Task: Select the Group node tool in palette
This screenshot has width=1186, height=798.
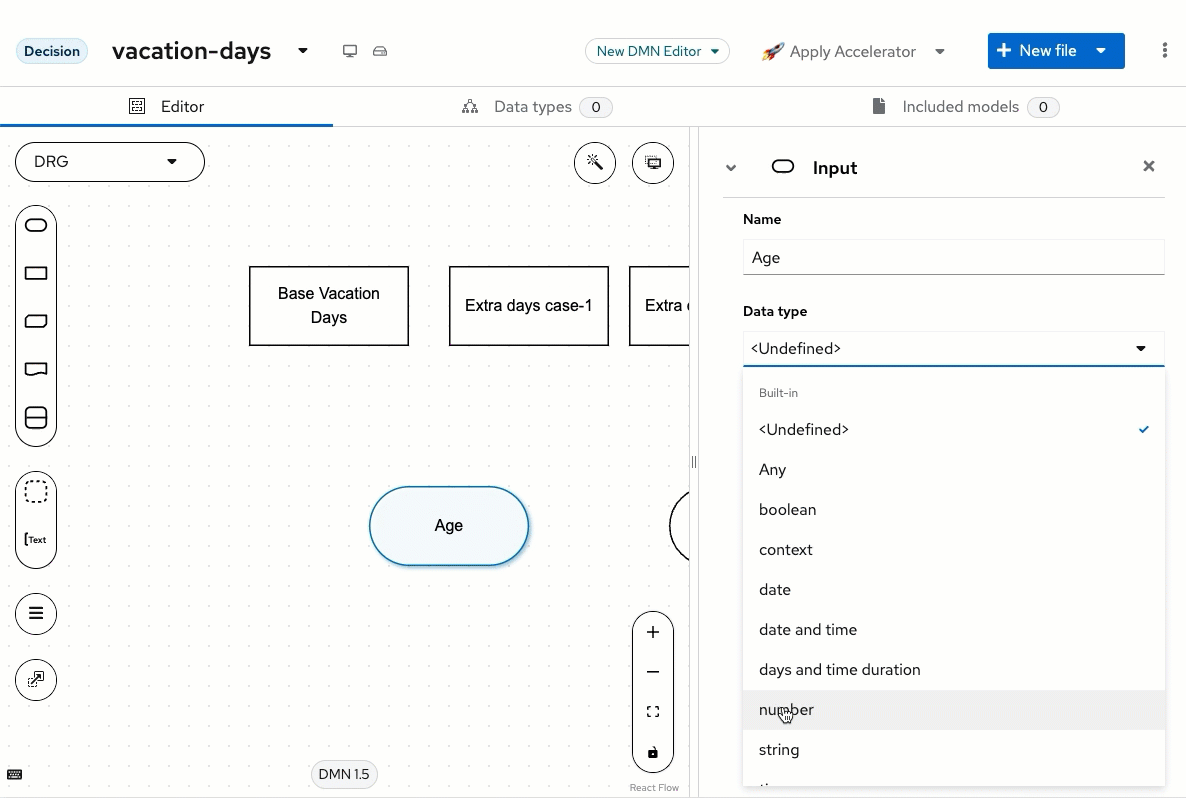Action: click(36, 492)
